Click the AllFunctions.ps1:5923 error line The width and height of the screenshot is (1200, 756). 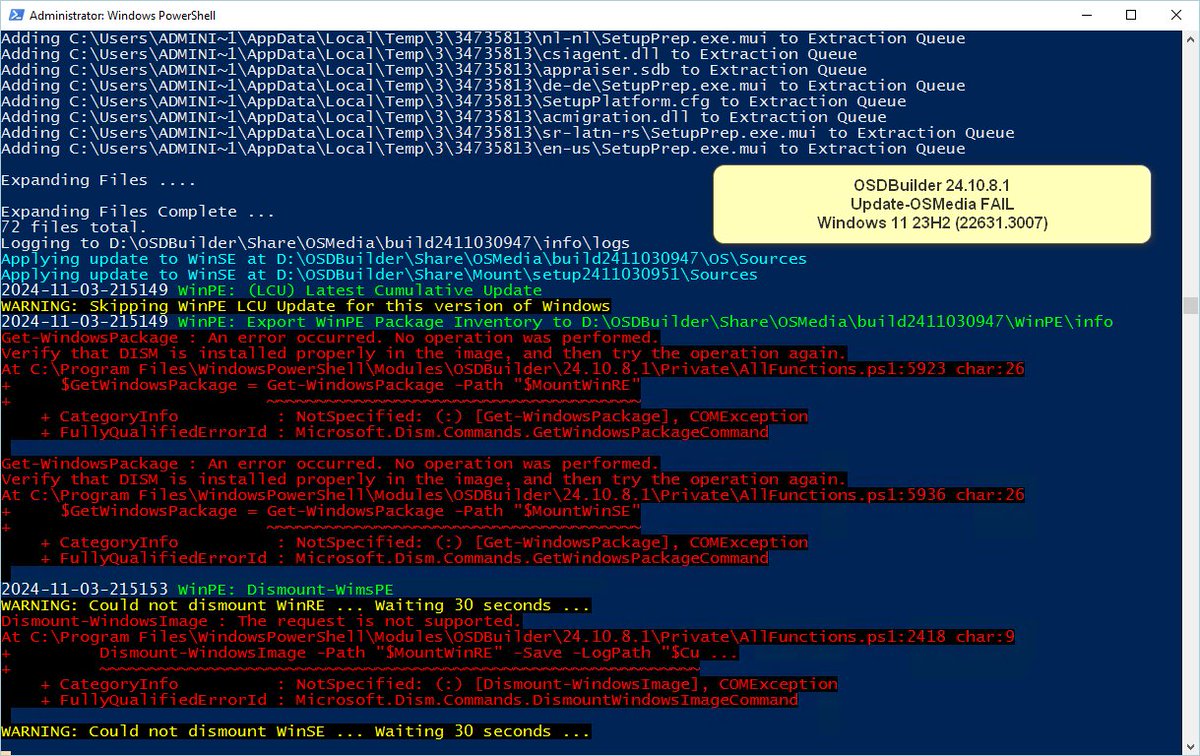[512, 369]
